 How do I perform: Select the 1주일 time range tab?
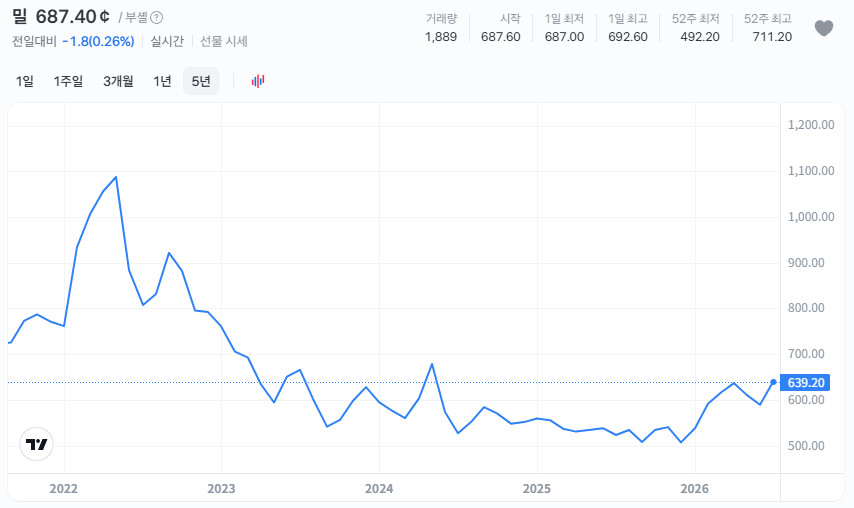tap(68, 81)
